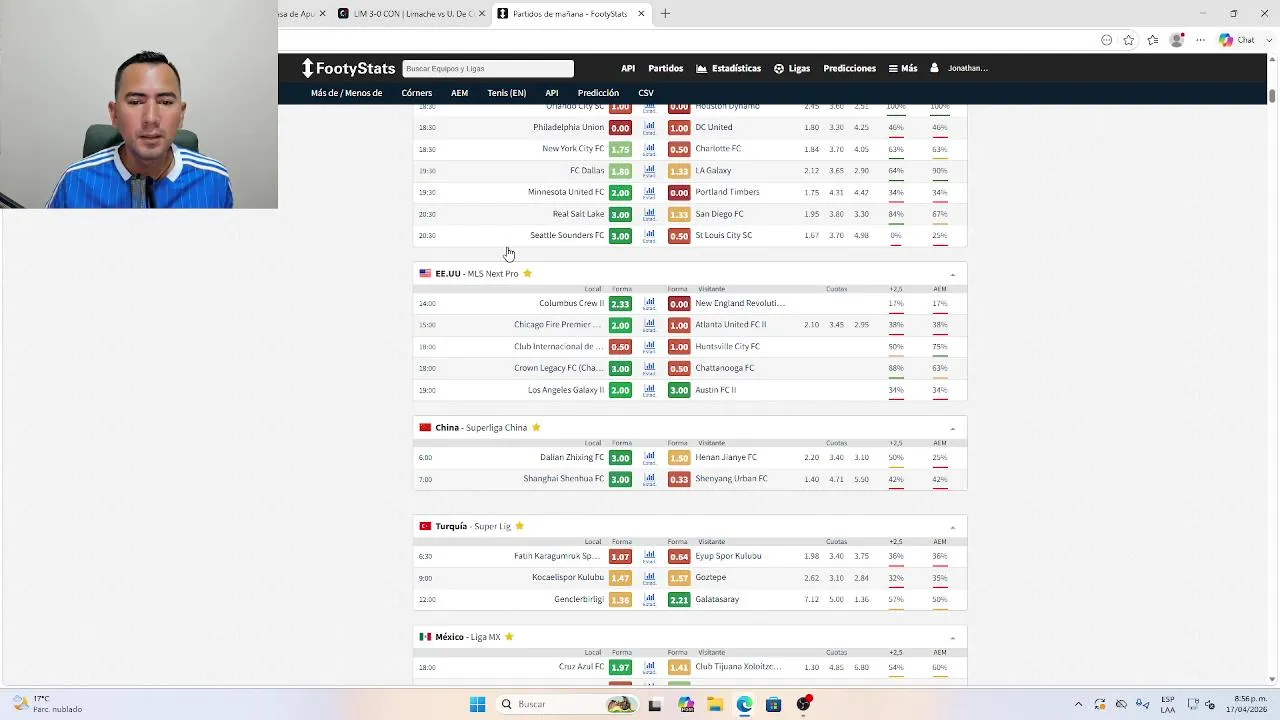Viewport: 1280px width, 720px height.
Task: Open Predicción link in secondary nav
Action: [598, 93]
